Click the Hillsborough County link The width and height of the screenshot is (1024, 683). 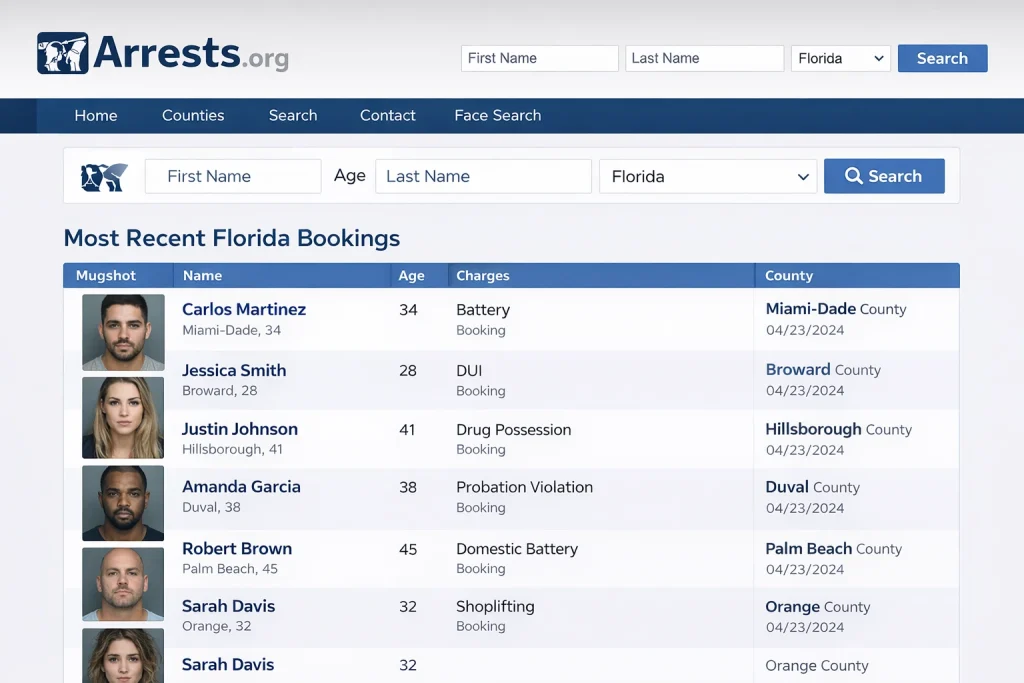(x=839, y=429)
